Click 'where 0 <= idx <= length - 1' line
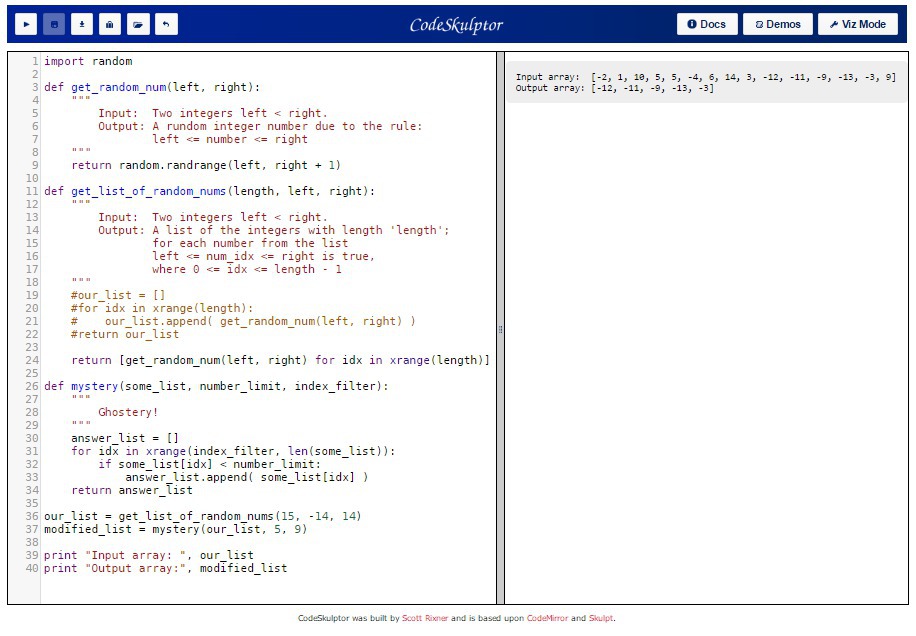Image resolution: width=916 pixels, height=636 pixels. coord(247,269)
